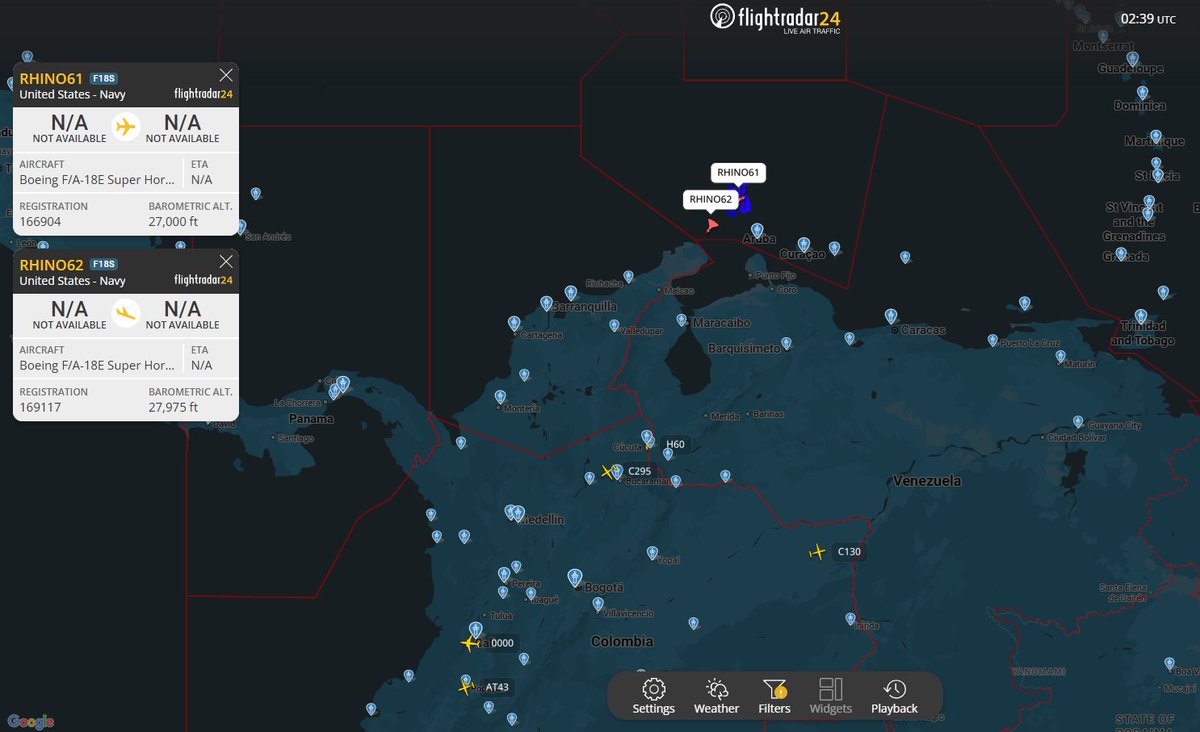
Task: Select the RHINO61 map label
Action: point(738,173)
